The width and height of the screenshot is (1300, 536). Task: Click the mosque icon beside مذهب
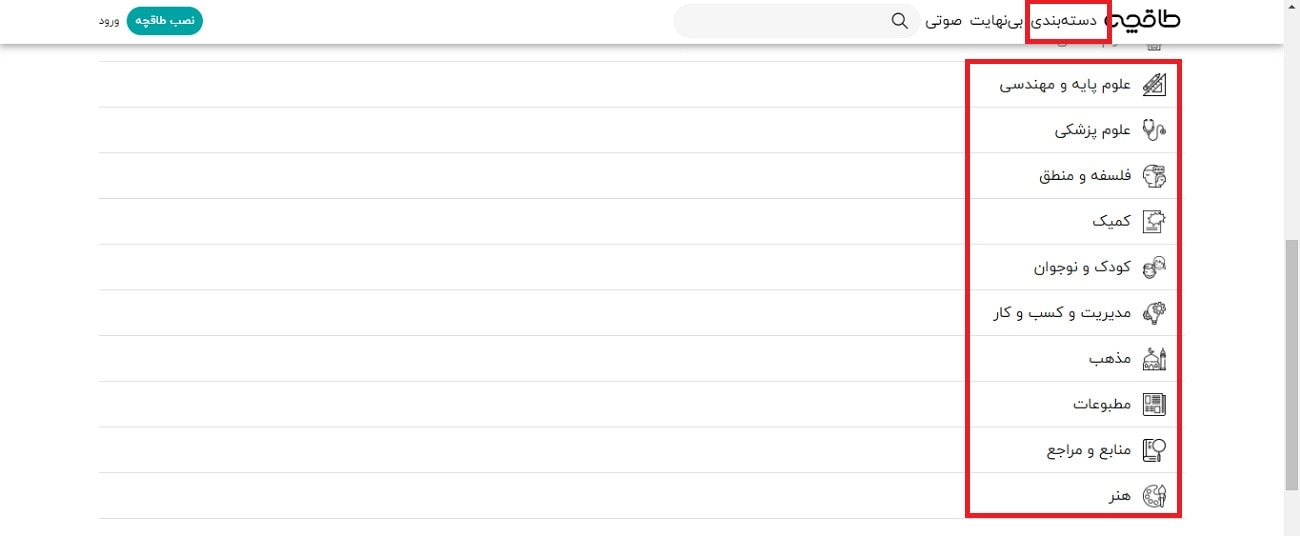pos(1154,358)
